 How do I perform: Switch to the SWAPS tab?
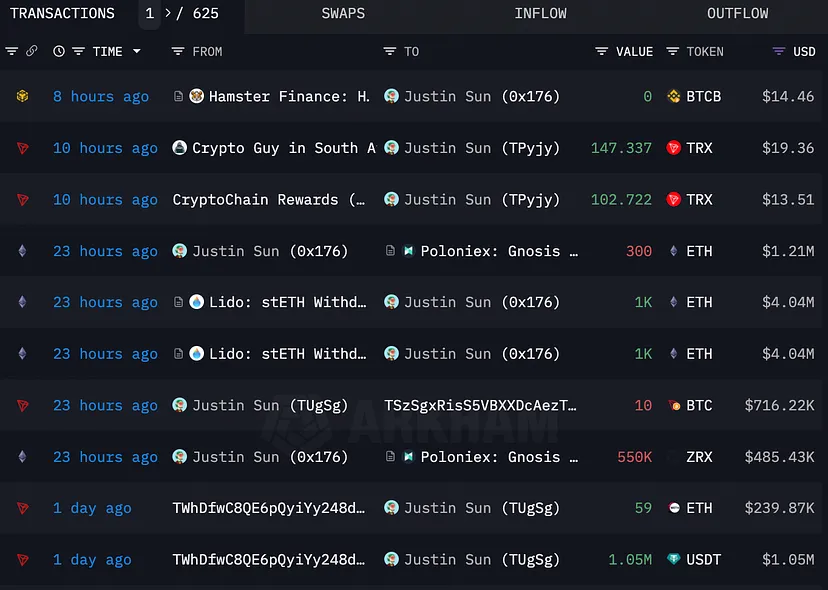343,14
